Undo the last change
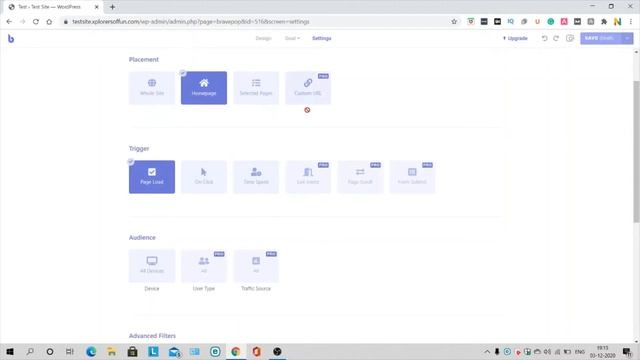 point(544,38)
